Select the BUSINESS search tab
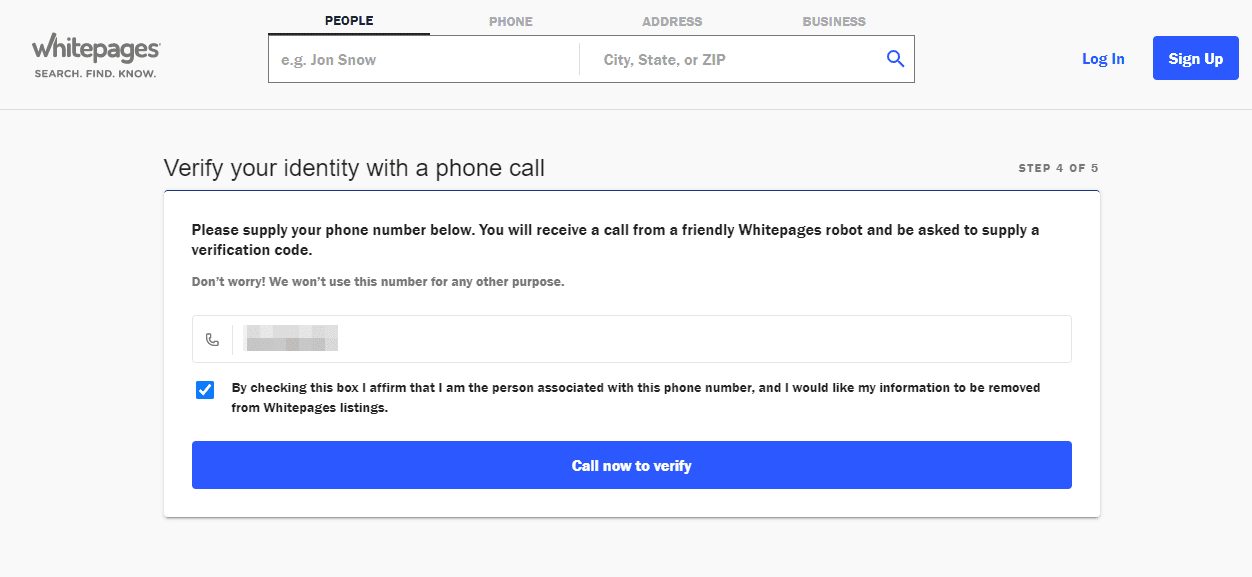This screenshot has height=577, width=1252. point(834,21)
